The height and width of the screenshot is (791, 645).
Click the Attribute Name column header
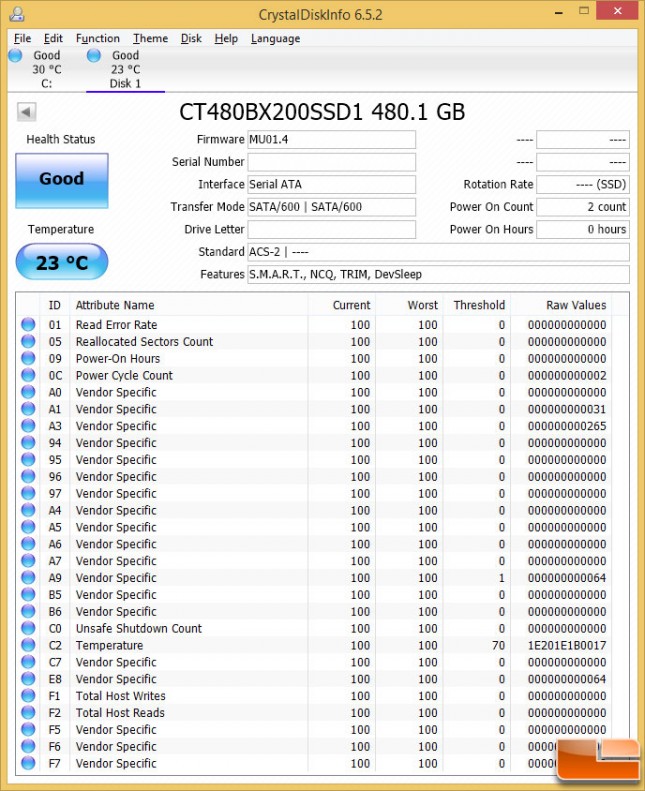tap(189, 305)
